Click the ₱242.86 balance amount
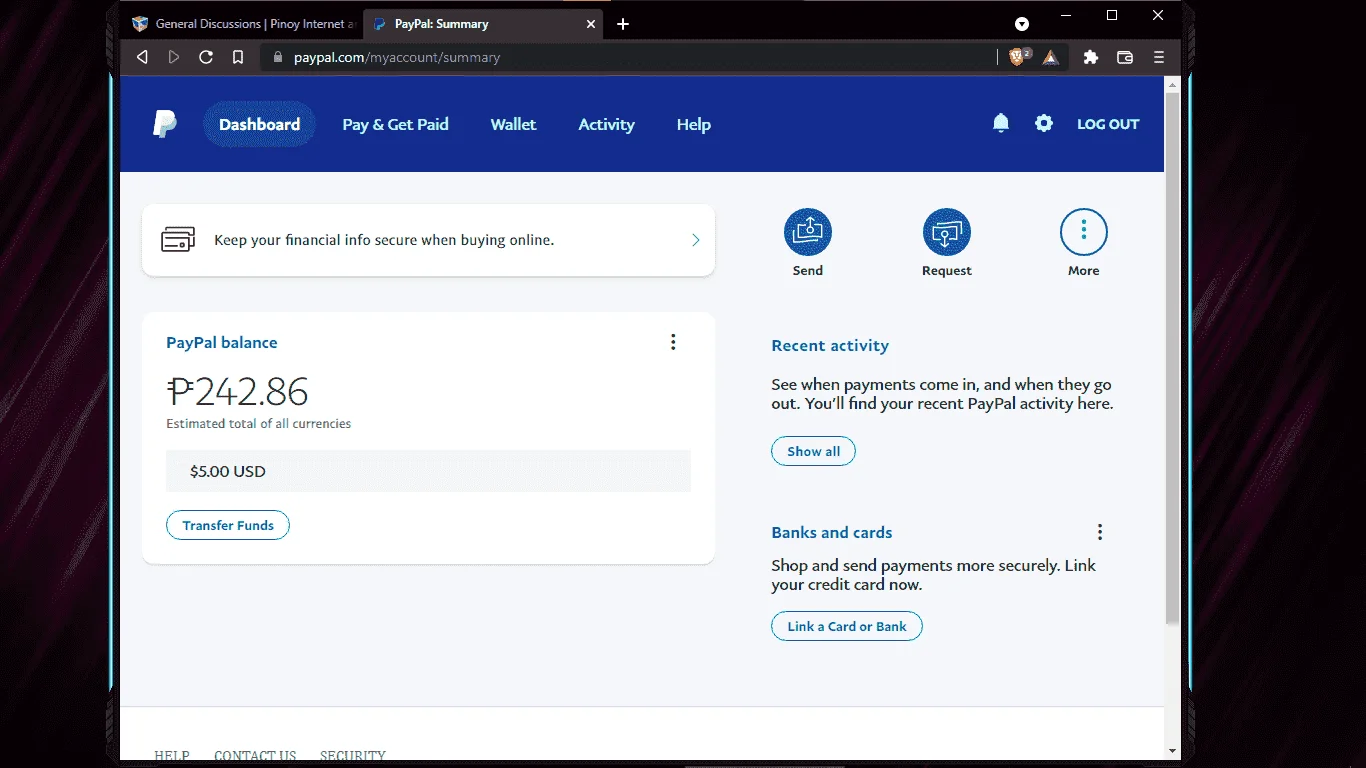Screen dimensions: 1366x768 237,391
